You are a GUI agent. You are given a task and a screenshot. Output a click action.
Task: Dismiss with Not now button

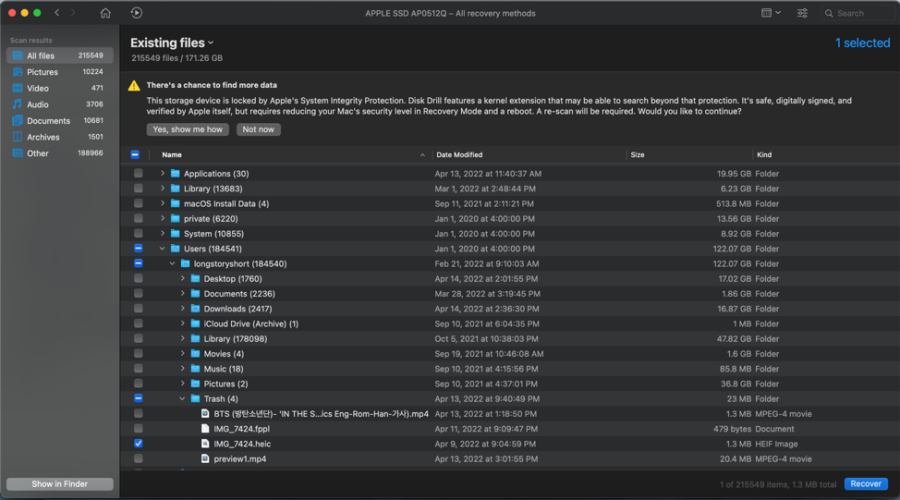(x=258, y=129)
